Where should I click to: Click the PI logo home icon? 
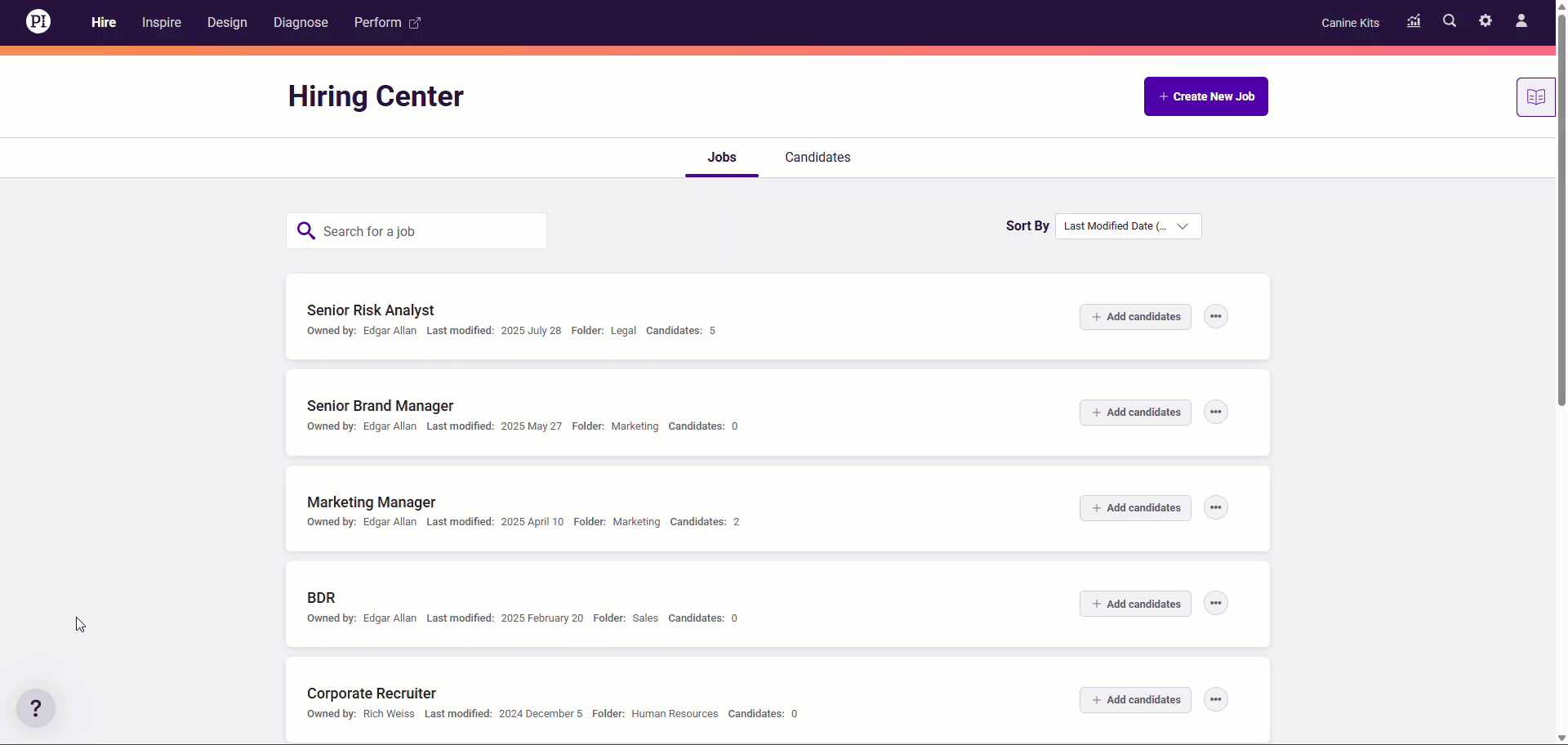point(38,22)
